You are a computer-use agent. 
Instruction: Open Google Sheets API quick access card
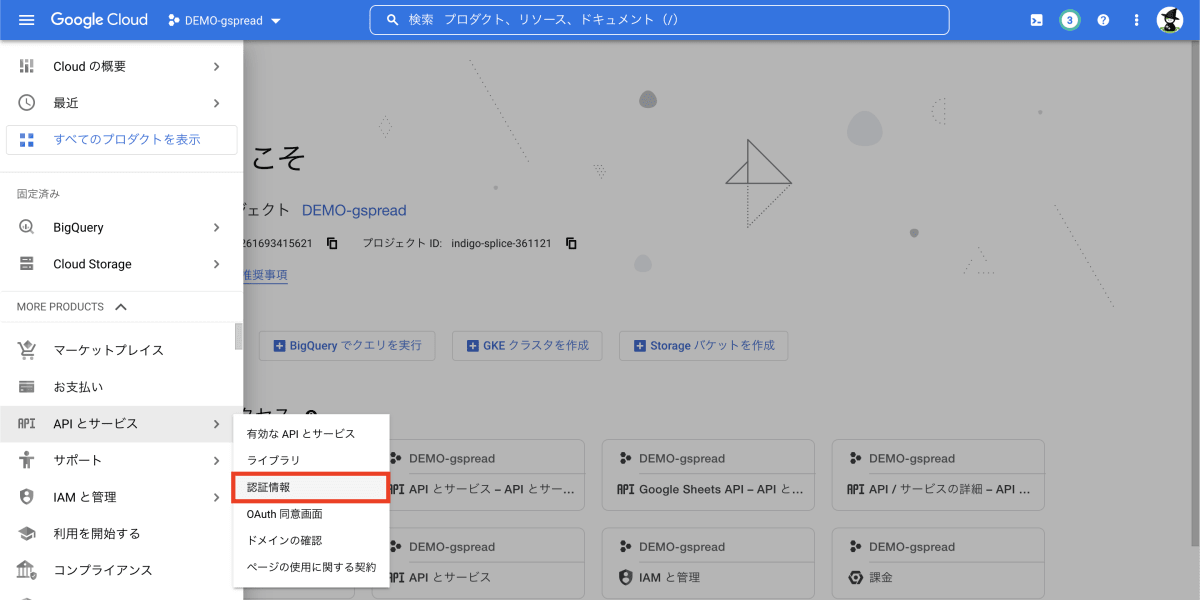710,474
